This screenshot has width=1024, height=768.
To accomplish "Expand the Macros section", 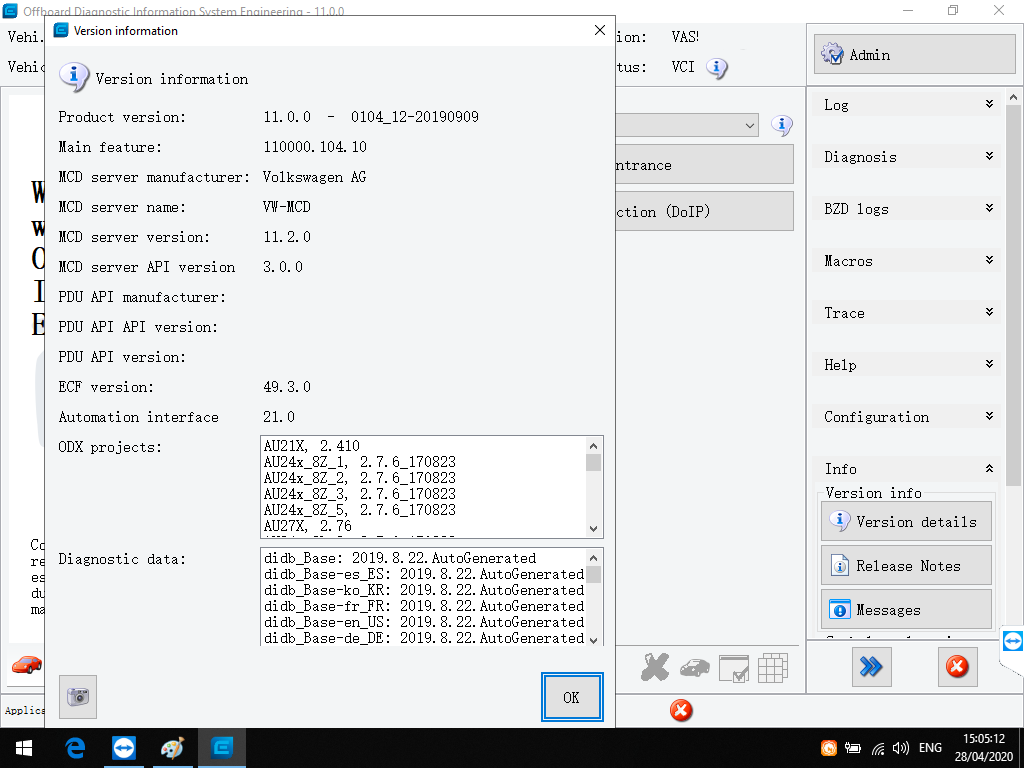I will (x=906, y=261).
